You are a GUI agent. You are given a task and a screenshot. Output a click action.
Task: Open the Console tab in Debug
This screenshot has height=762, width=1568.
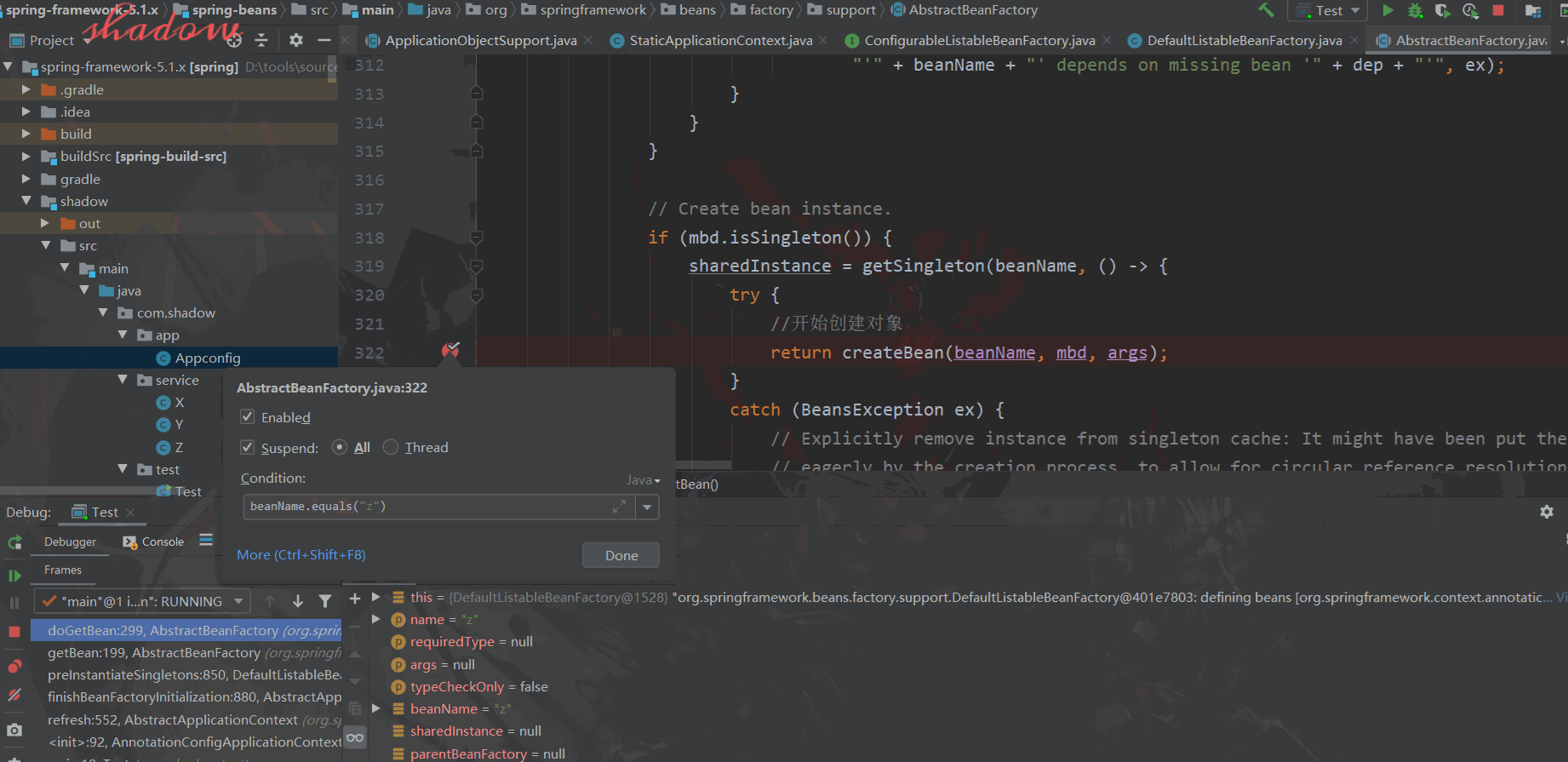coord(154,541)
